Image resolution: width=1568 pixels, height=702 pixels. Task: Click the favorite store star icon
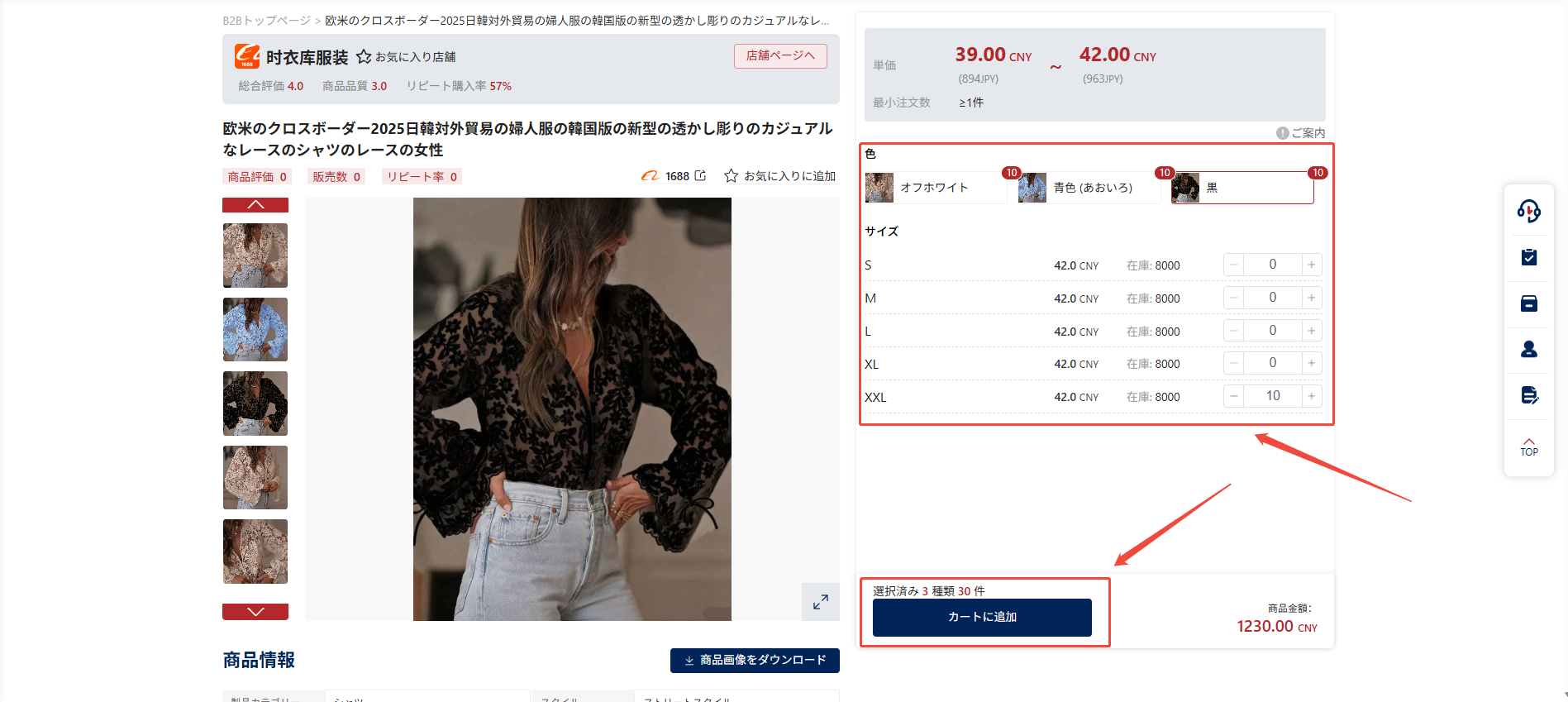[364, 56]
